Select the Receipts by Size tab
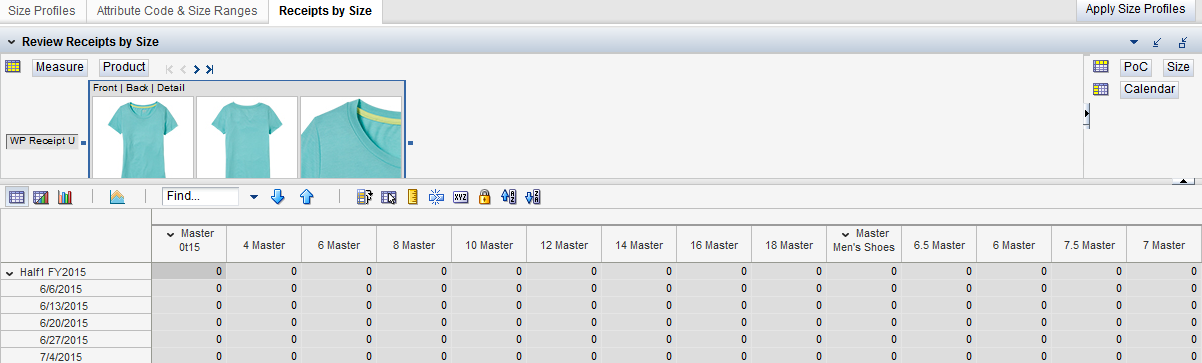 pos(325,11)
